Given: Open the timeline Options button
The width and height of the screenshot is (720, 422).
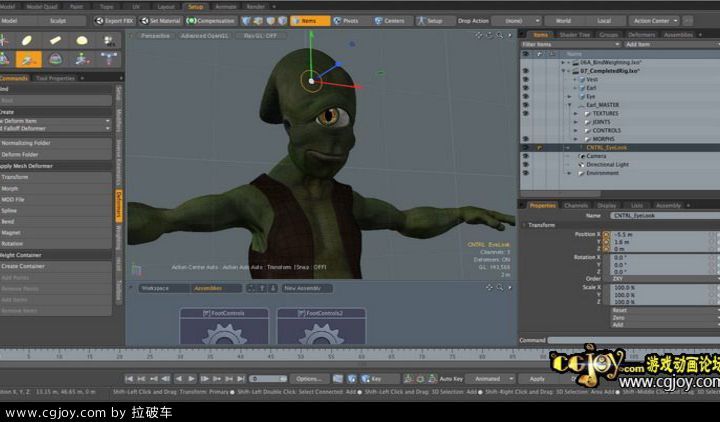Looking at the screenshot, I should pos(309,379).
